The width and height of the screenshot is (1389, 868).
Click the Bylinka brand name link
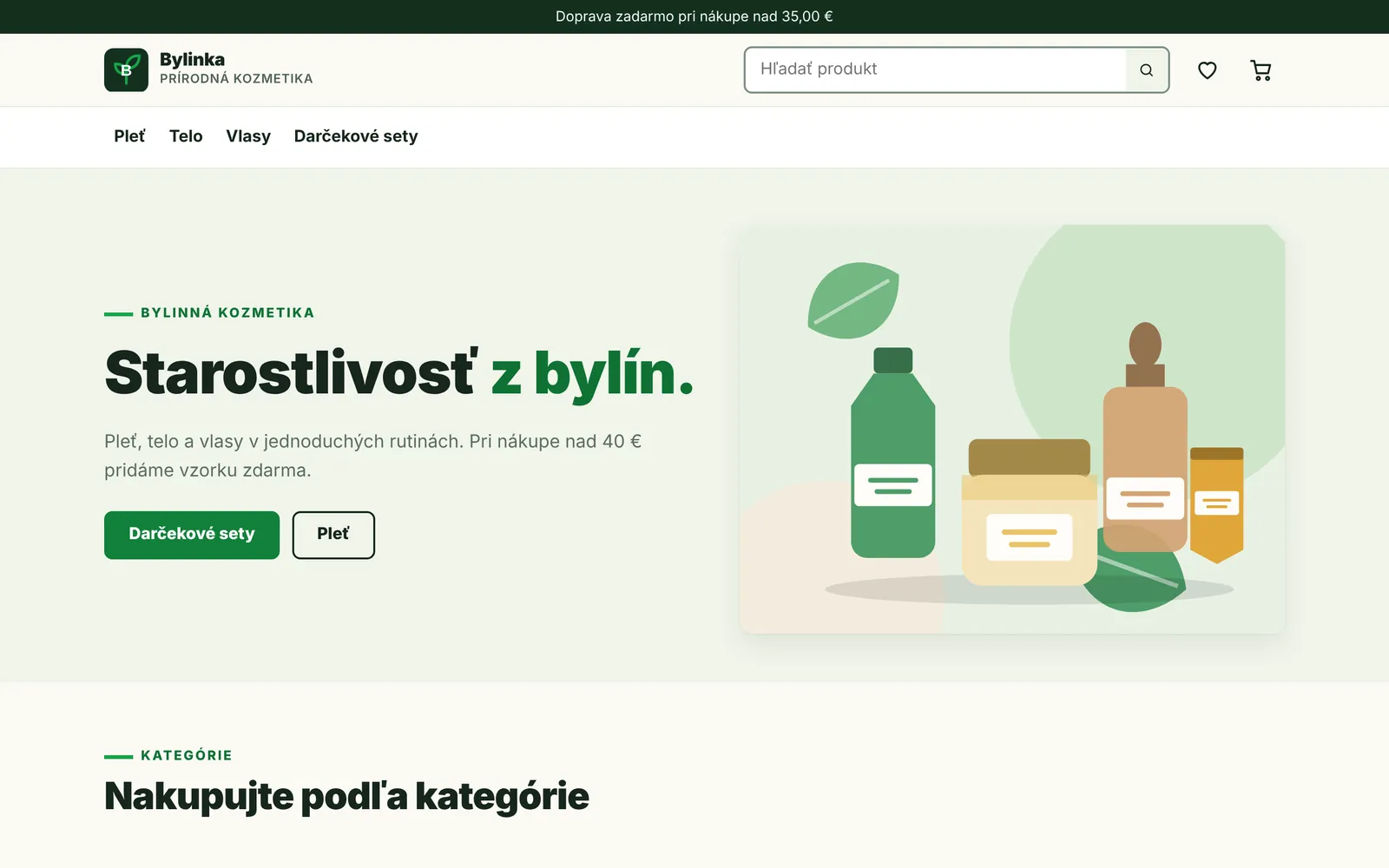coord(192,59)
